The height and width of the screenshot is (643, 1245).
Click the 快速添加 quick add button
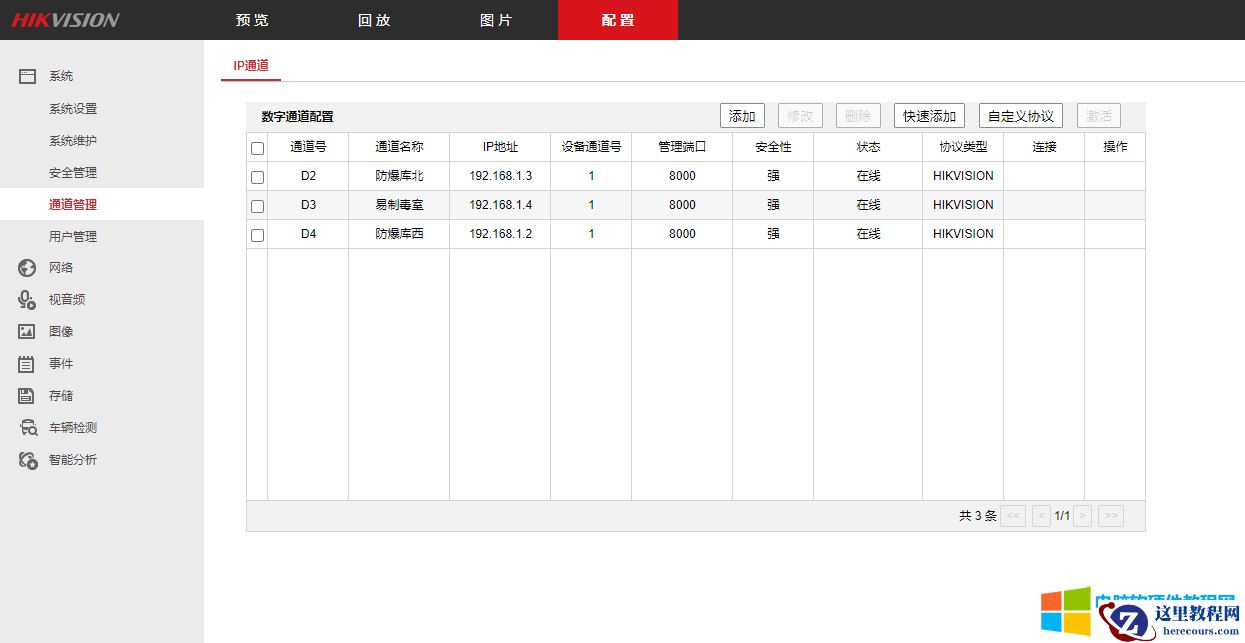click(x=928, y=115)
